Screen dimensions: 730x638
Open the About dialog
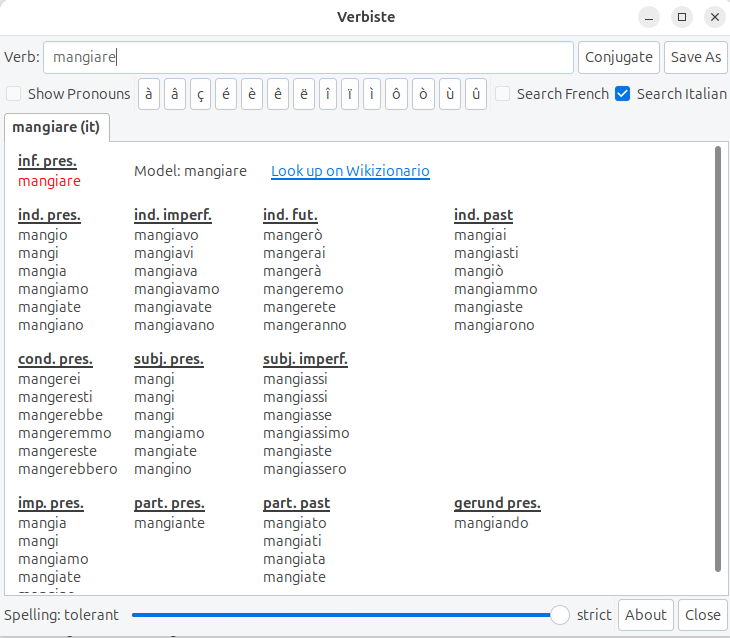[645, 615]
